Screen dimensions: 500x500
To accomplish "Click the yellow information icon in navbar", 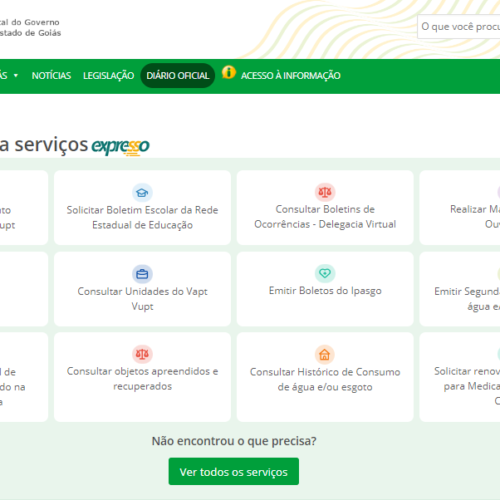I will (x=229, y=72).
